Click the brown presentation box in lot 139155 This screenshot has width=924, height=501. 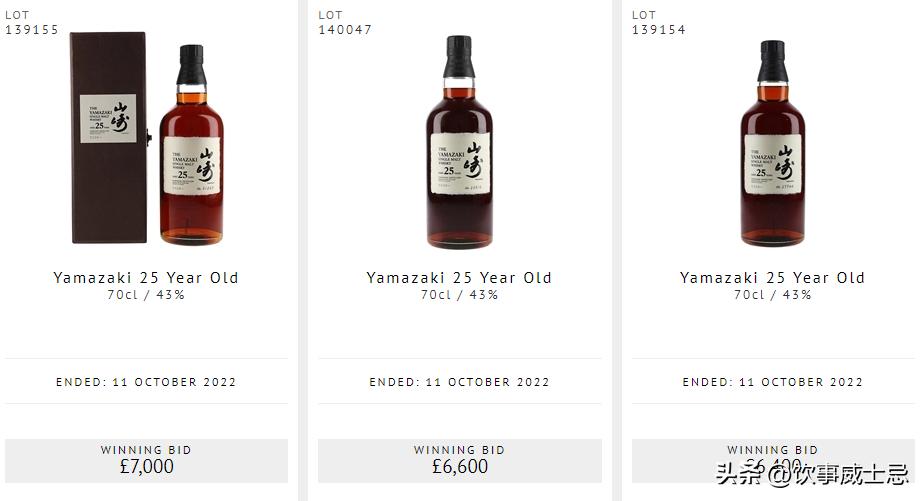click(x=110, y=137)
